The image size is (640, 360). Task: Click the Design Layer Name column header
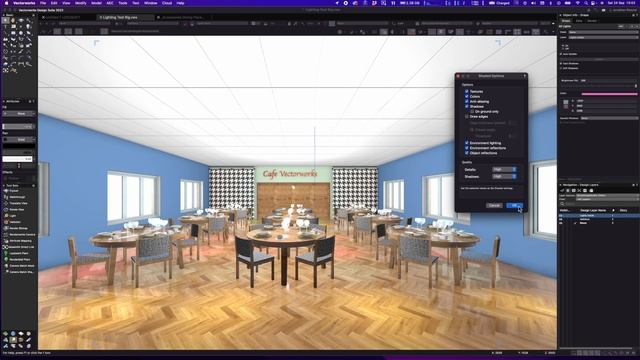tap(593, 210)
